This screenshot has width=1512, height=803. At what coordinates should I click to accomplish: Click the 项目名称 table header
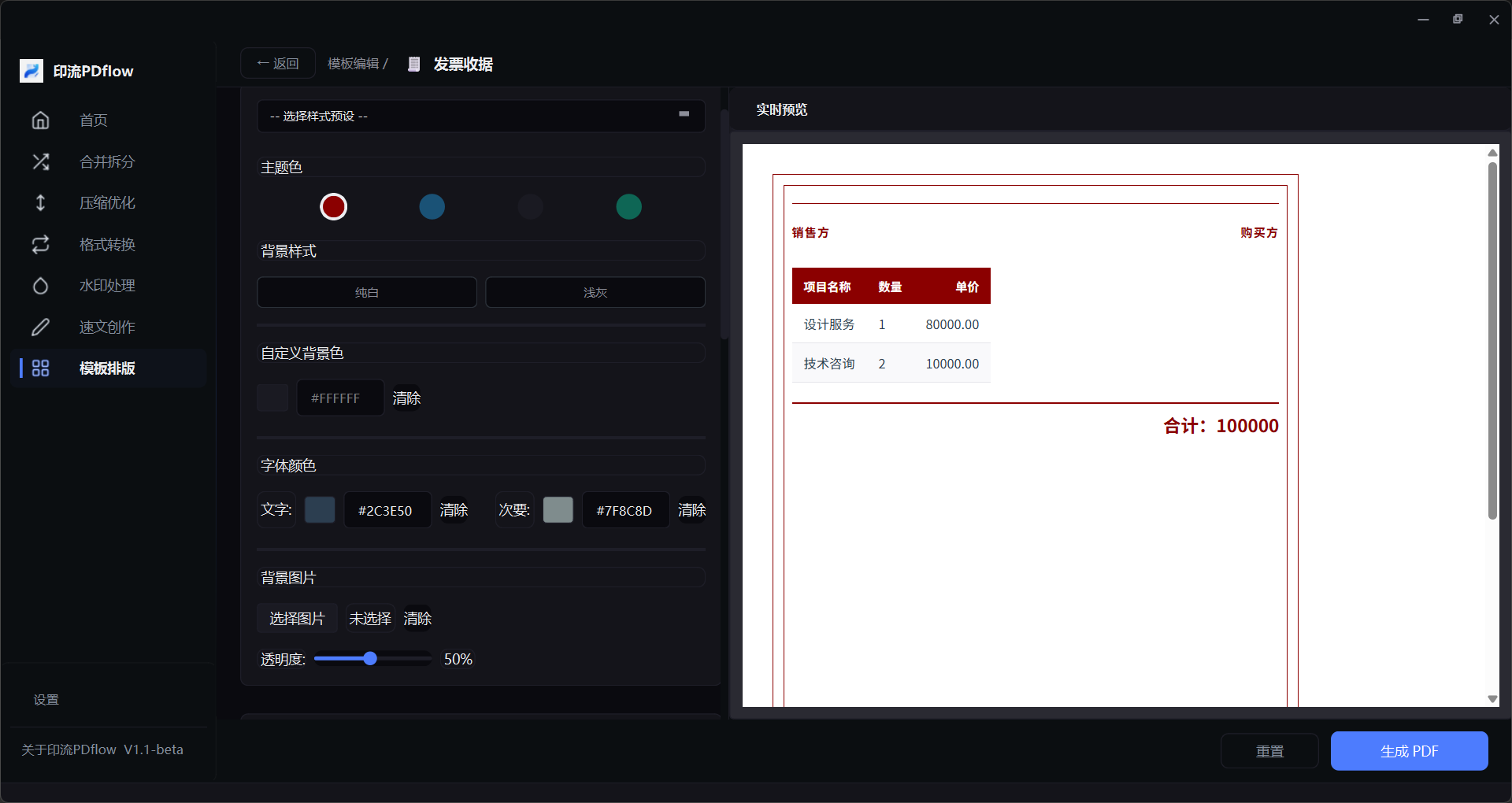827,287
